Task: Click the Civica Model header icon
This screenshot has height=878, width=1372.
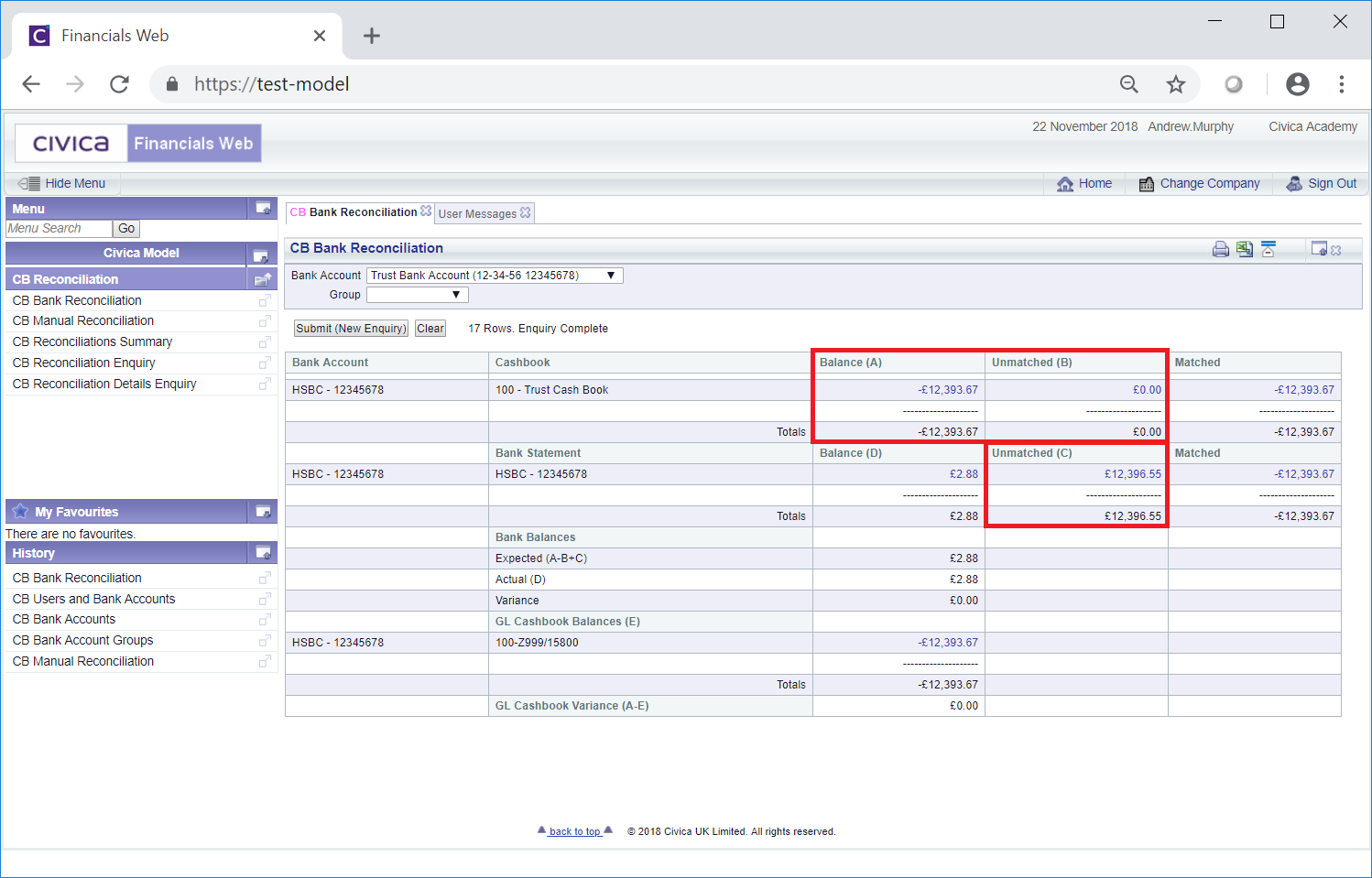Action: coord(260,255)
